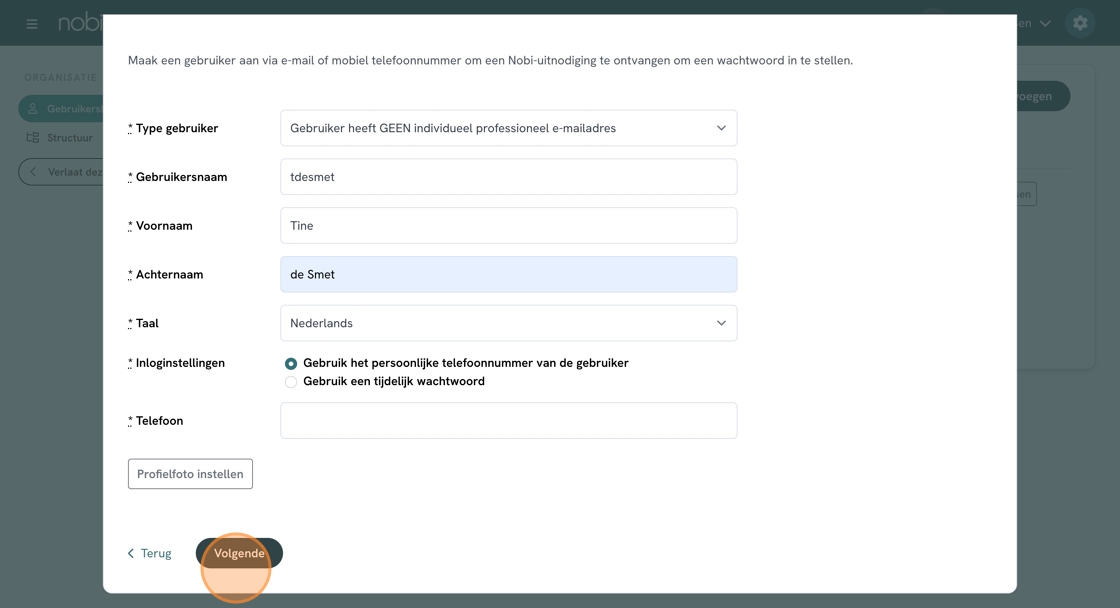Open the settings gear icon
The image size is (1120, 608).
pyautogui.click(x=1080, y=23)
